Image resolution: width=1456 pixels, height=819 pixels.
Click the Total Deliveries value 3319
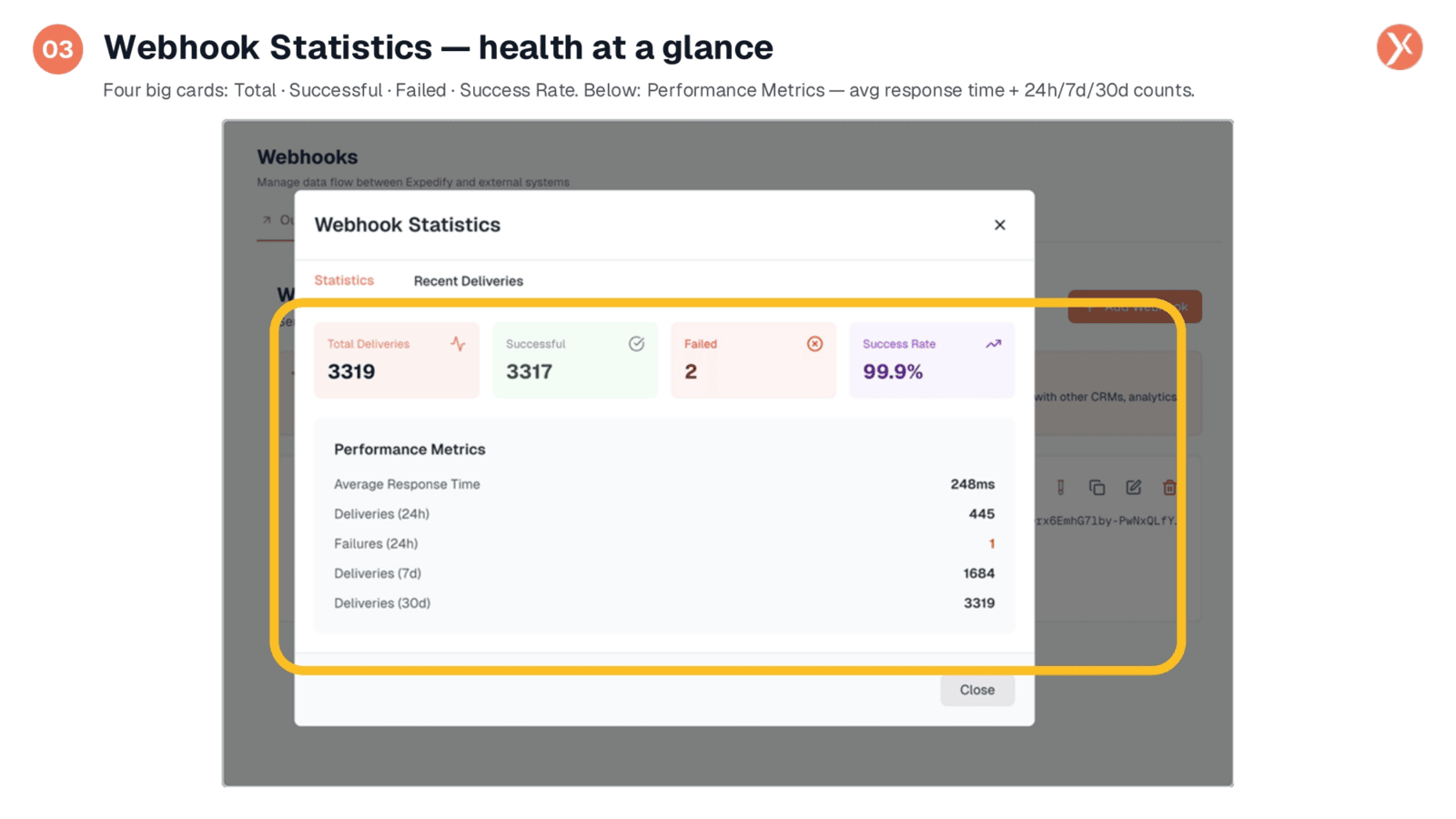tap(351, 371)
